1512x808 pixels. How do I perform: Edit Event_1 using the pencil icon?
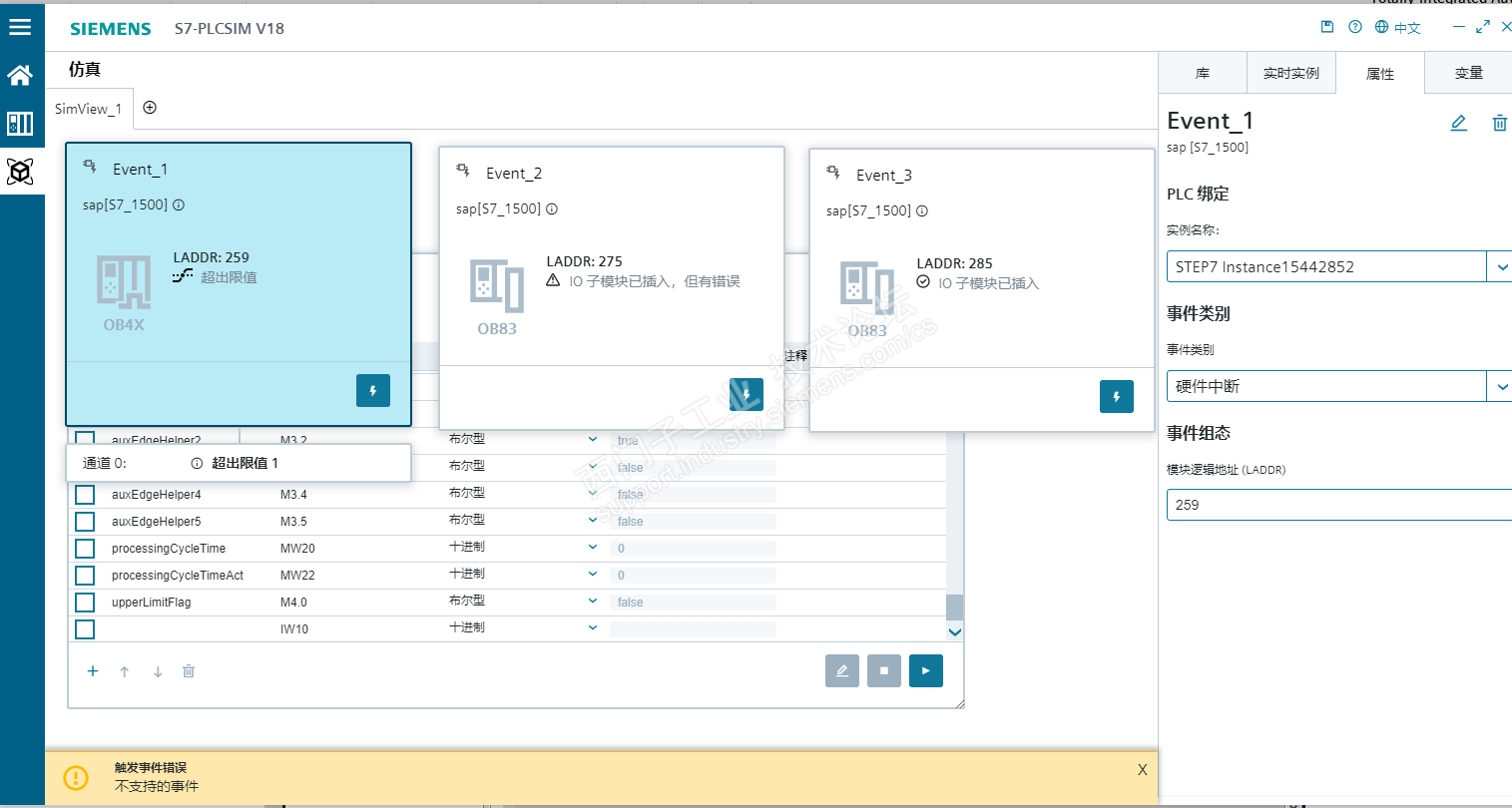pos(1459,123)
